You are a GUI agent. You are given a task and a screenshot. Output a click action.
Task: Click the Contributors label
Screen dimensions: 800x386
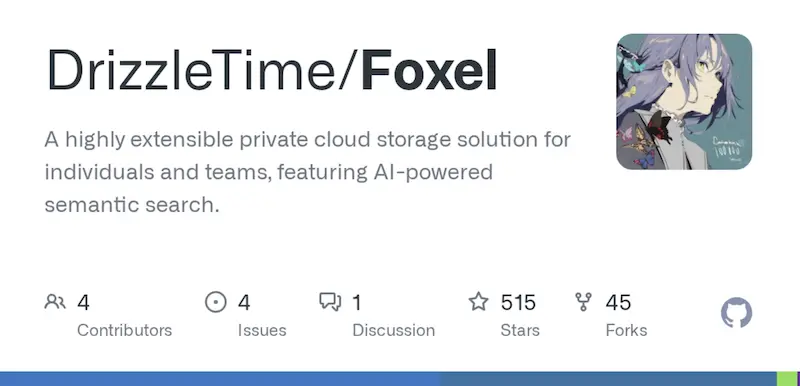124,330
